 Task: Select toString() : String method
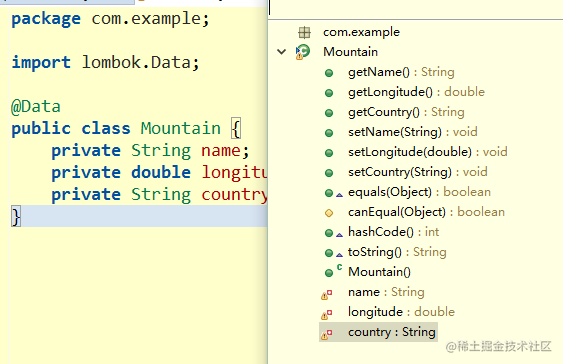click(397, 252)
